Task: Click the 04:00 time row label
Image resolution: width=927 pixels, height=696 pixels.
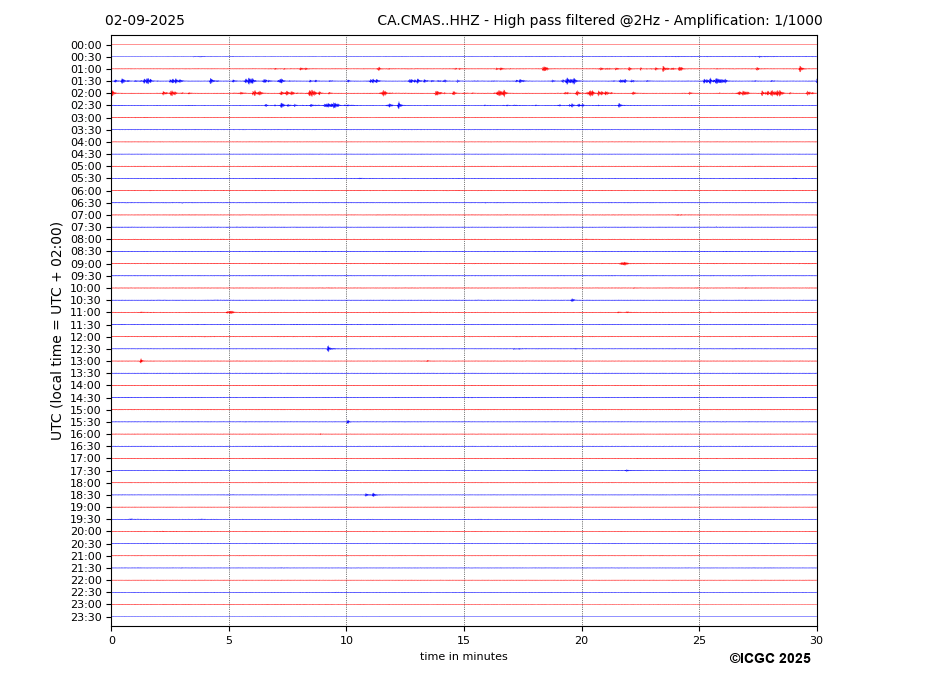Action: [86, 143]
